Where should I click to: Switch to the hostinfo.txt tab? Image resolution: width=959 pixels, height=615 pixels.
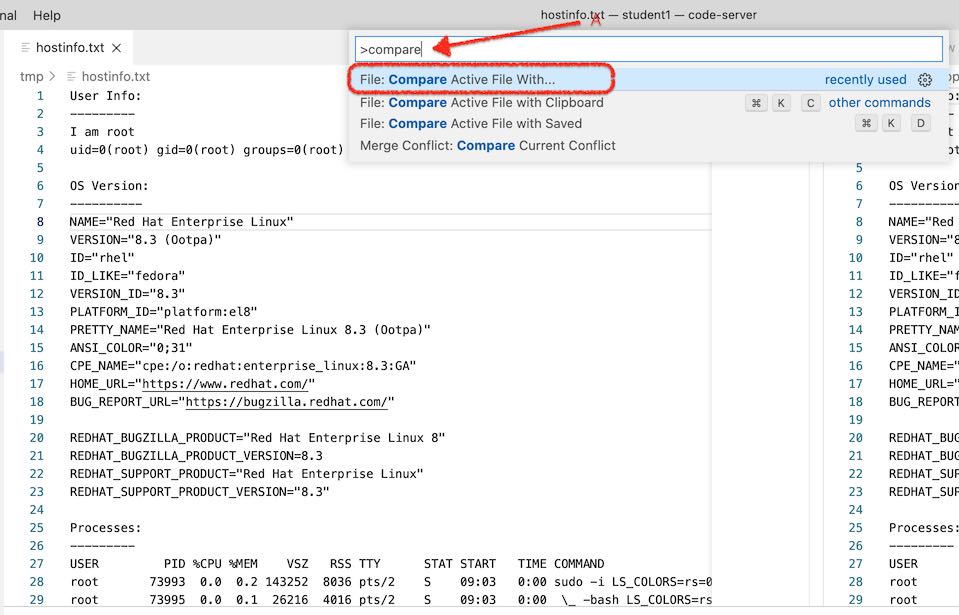tap(70, 45)
